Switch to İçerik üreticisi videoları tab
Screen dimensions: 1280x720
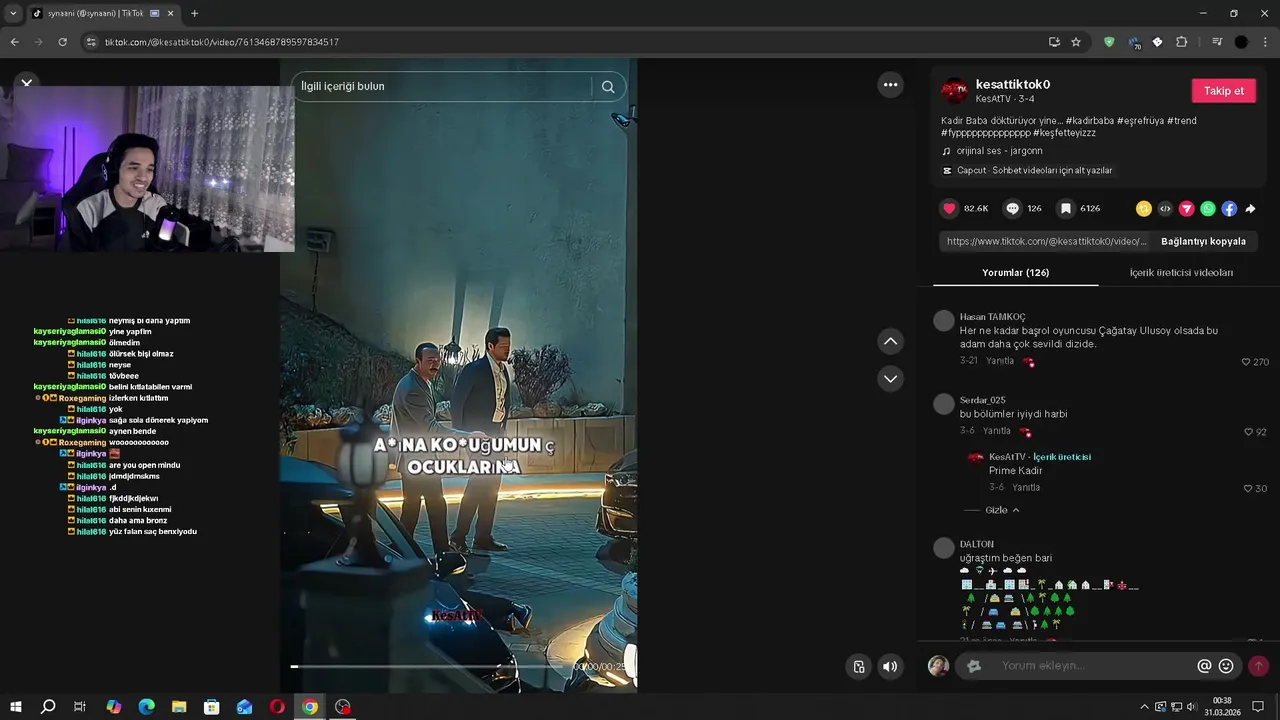[x=1181, y=272]
